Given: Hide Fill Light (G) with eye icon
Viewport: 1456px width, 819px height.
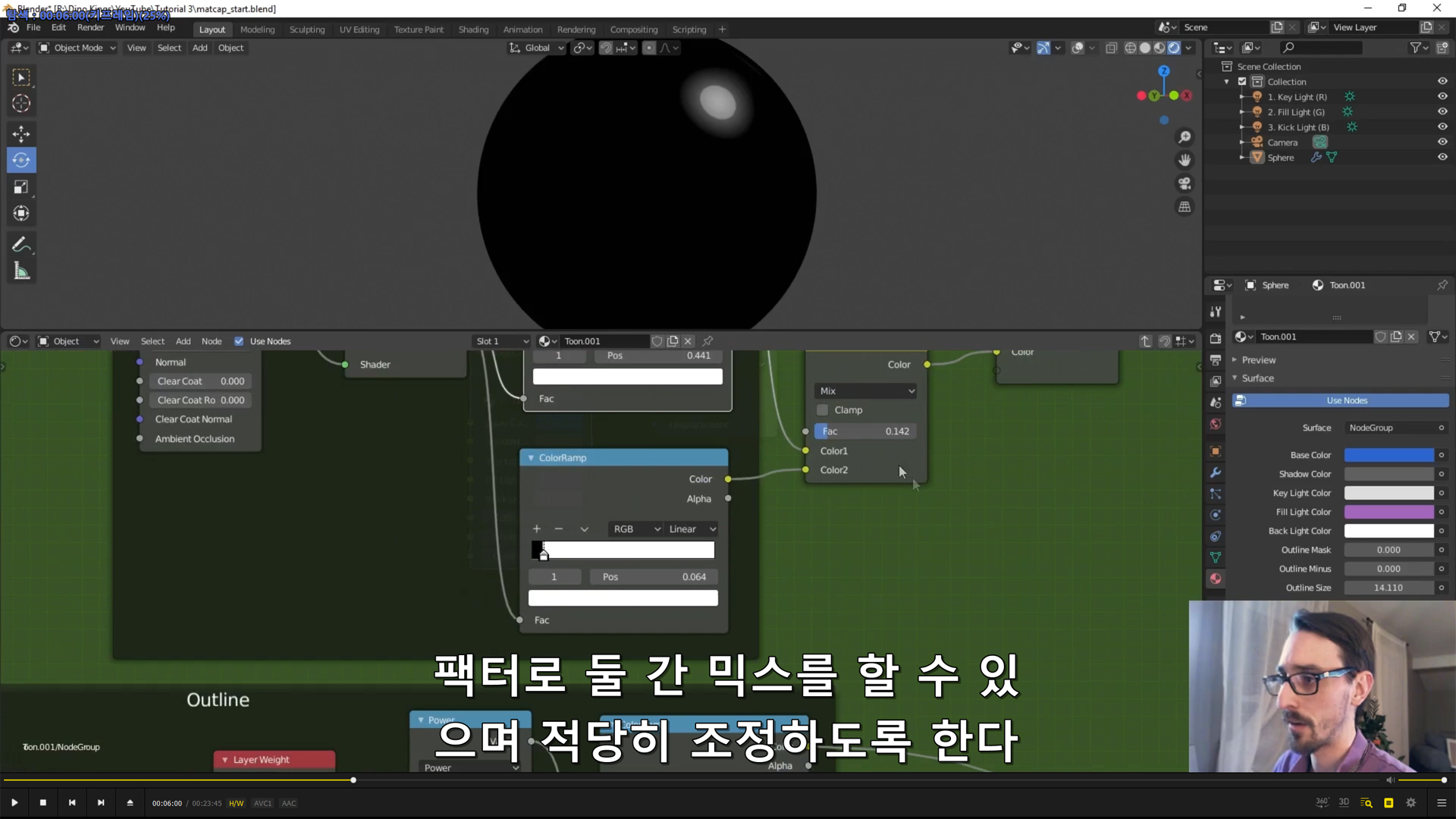Looking at the screenshot, I should pyautogui.click(x=1442, y=111).
